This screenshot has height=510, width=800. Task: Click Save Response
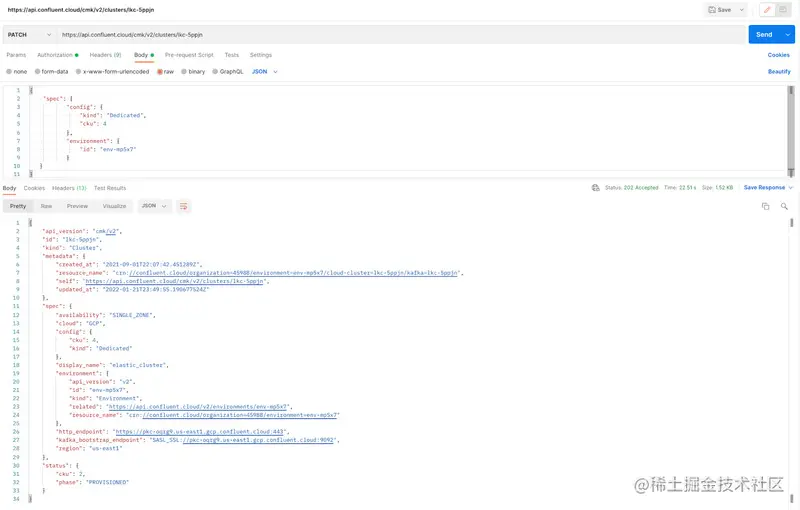[x=764, y=188]
